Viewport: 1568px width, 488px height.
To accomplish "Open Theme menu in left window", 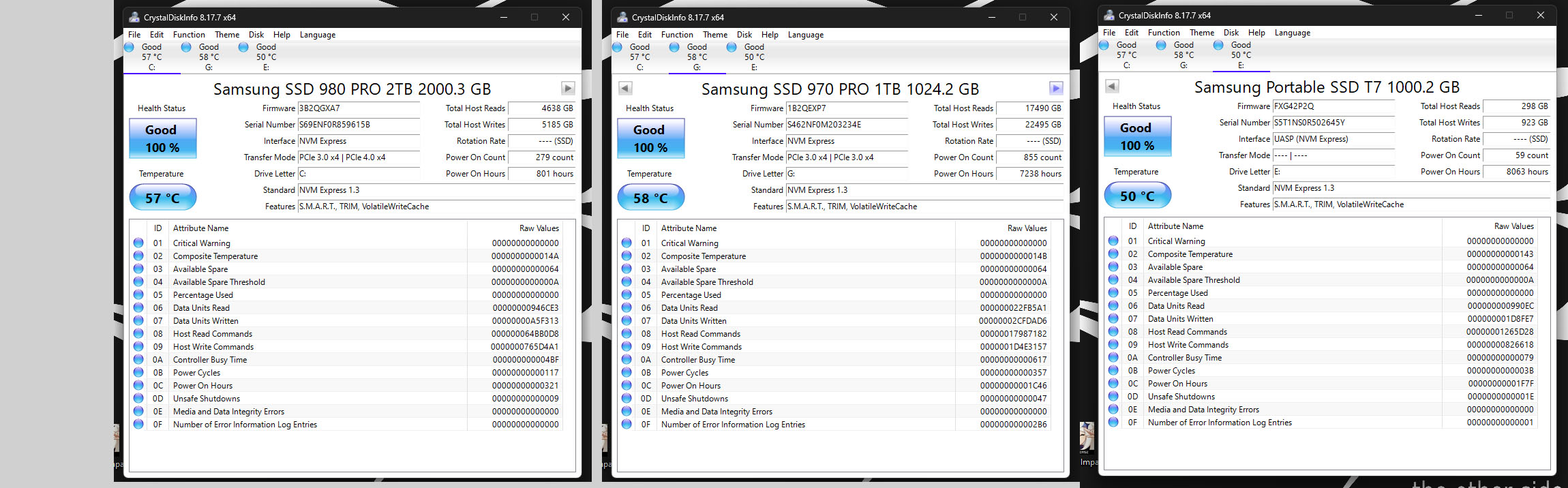I will tap(227, 35).
